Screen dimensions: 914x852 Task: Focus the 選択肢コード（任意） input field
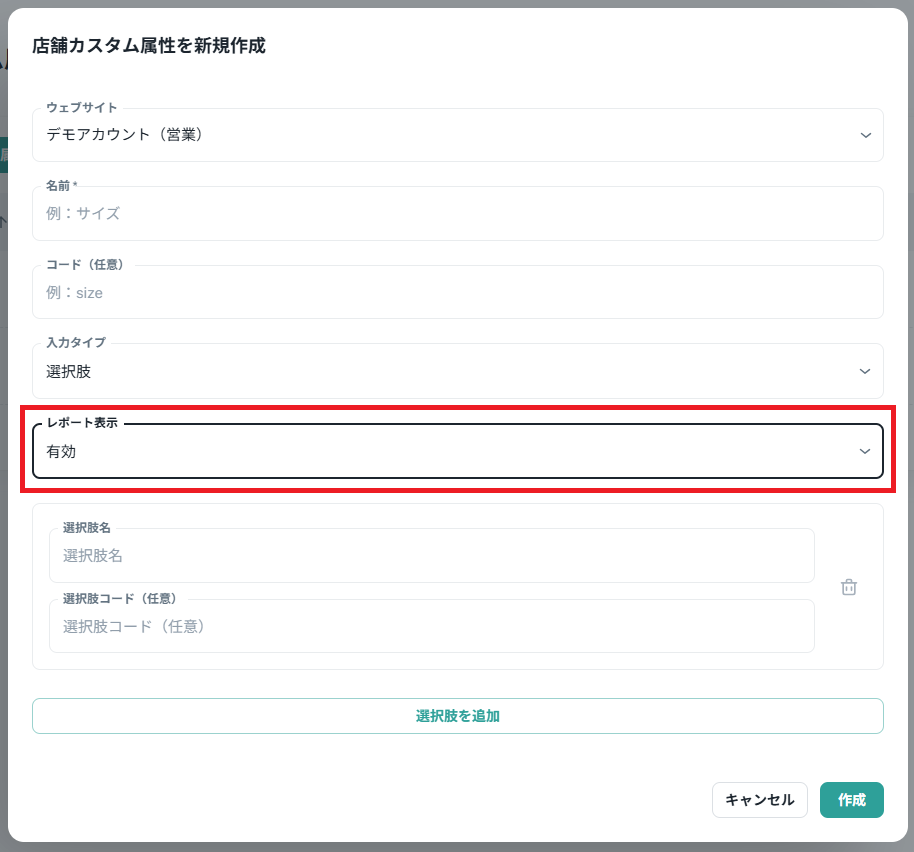tap(431, 627)
